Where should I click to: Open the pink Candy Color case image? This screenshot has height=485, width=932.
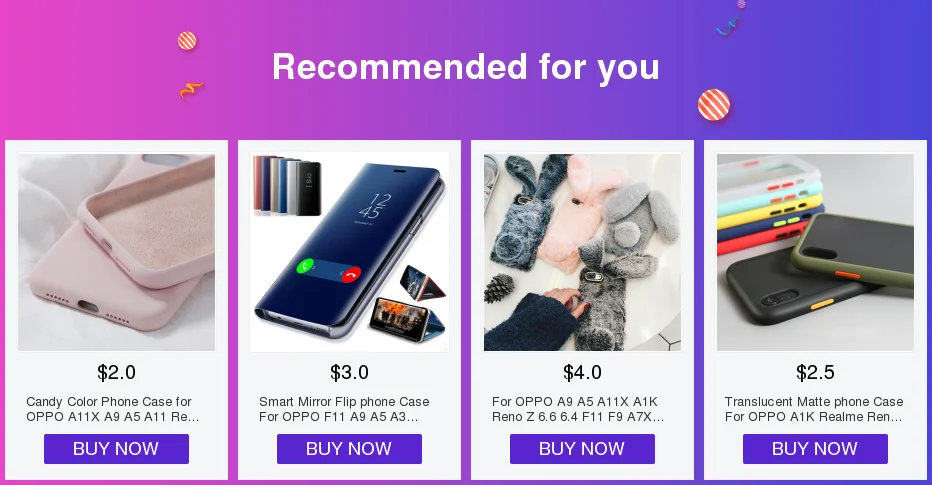116,252
